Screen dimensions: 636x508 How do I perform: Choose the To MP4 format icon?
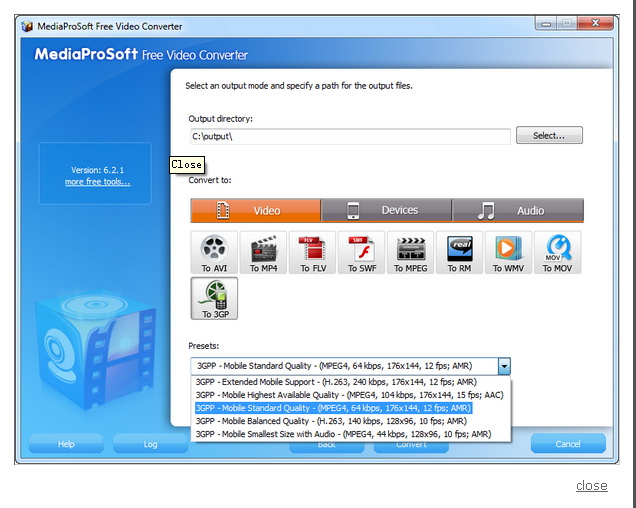263,252
